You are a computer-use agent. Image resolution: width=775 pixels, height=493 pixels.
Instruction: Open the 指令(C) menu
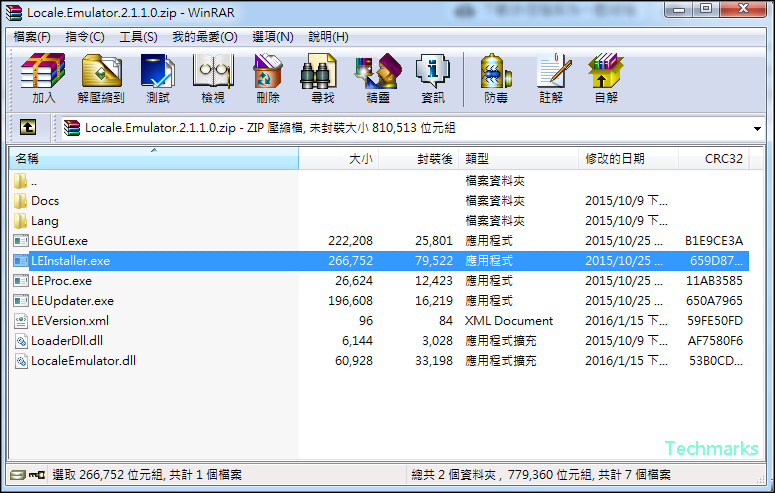click(85, 37)
